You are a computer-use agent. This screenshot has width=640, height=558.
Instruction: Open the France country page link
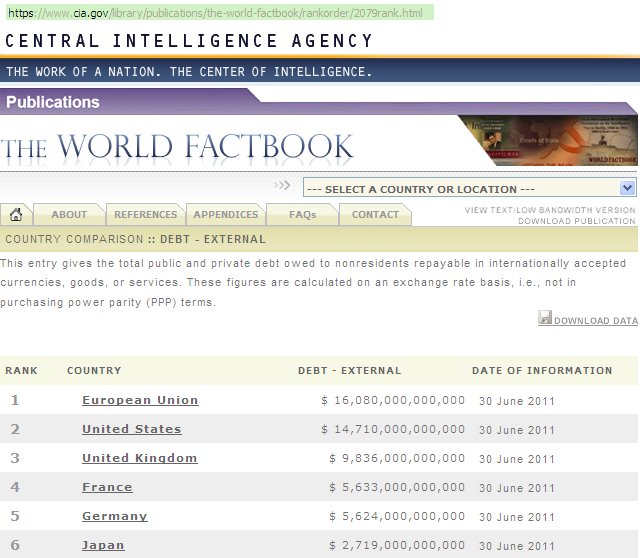coord(107,487)
